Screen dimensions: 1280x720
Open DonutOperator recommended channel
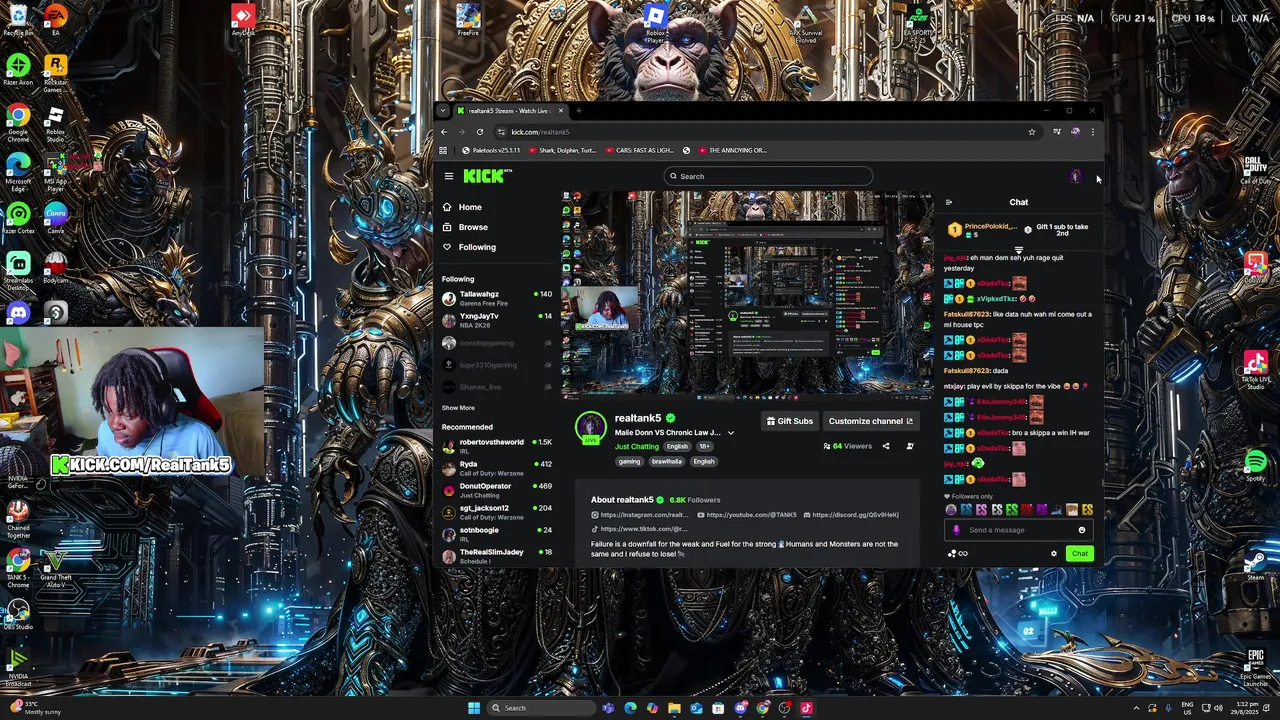(498, 490)
